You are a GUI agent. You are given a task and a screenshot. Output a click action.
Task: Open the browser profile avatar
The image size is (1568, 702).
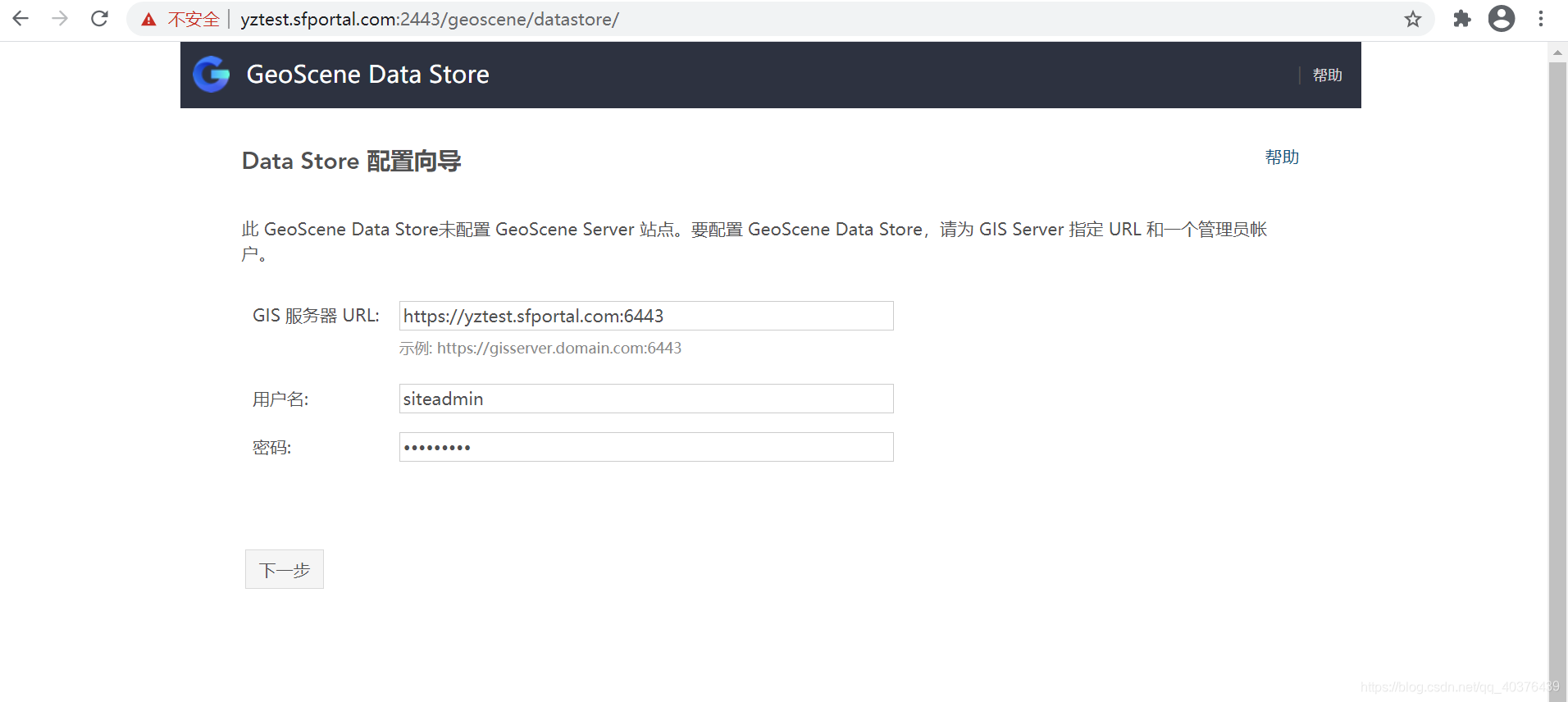tap(1502, 18)
